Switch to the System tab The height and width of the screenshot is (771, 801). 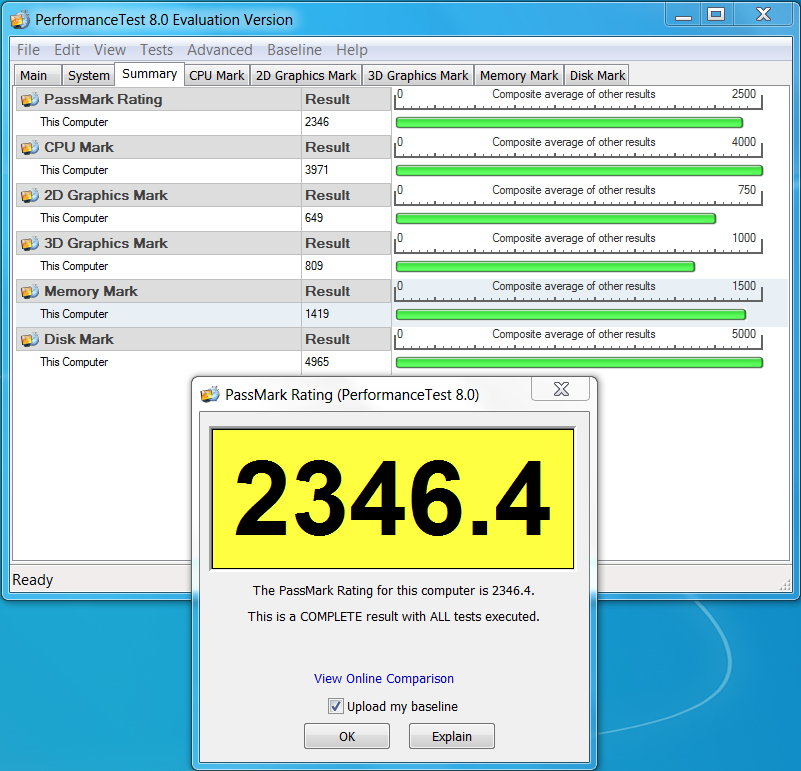click(x=88, y=75)
